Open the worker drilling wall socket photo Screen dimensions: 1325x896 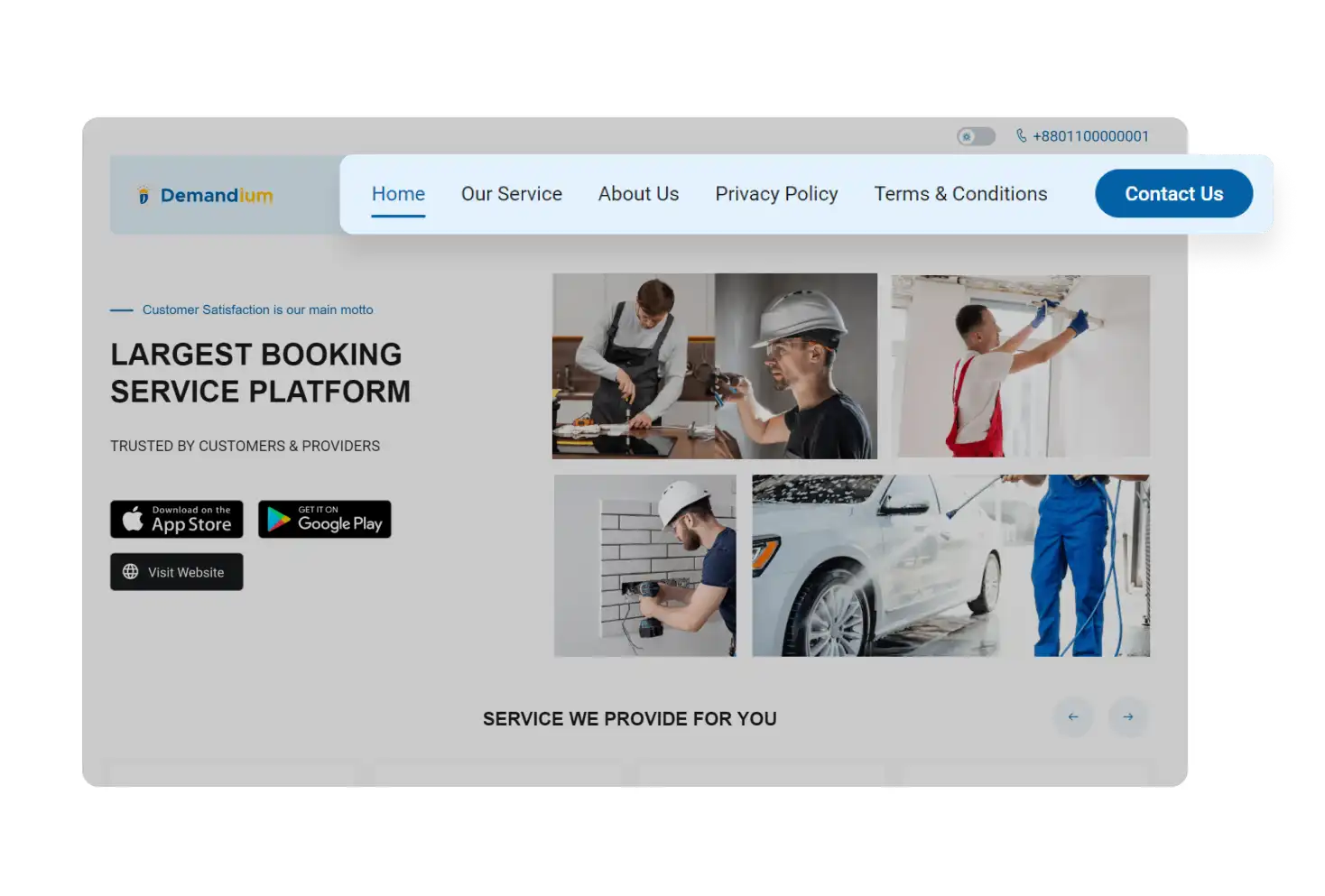pos(645,566)
